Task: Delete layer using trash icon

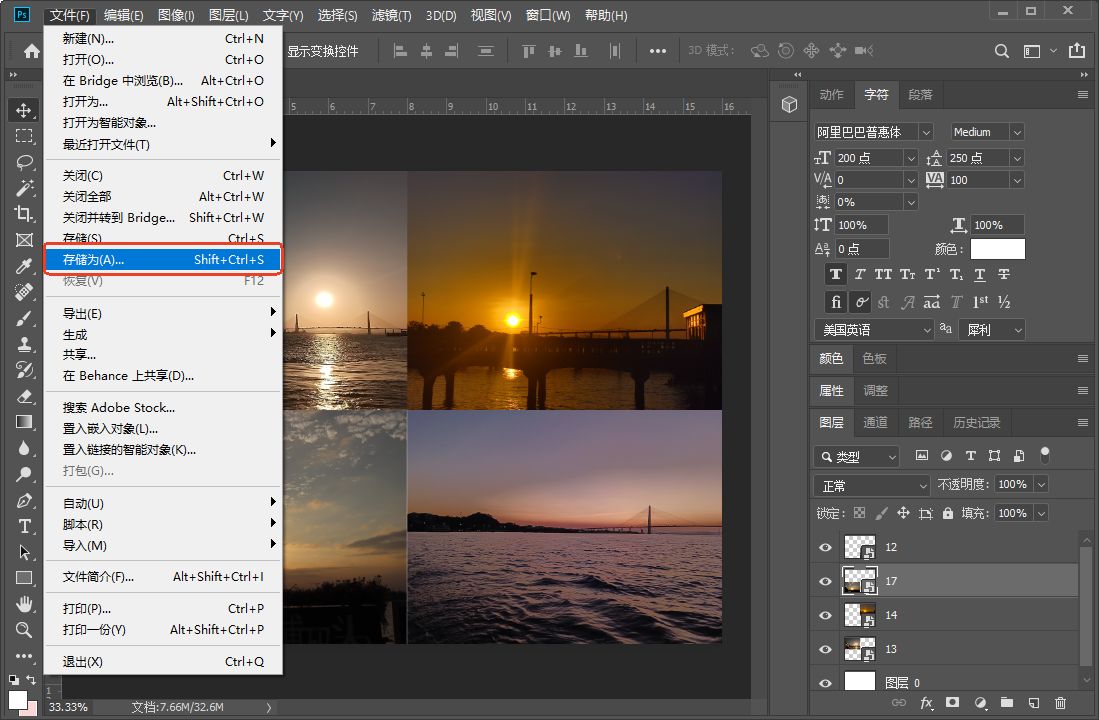Action: (1061, 704)
